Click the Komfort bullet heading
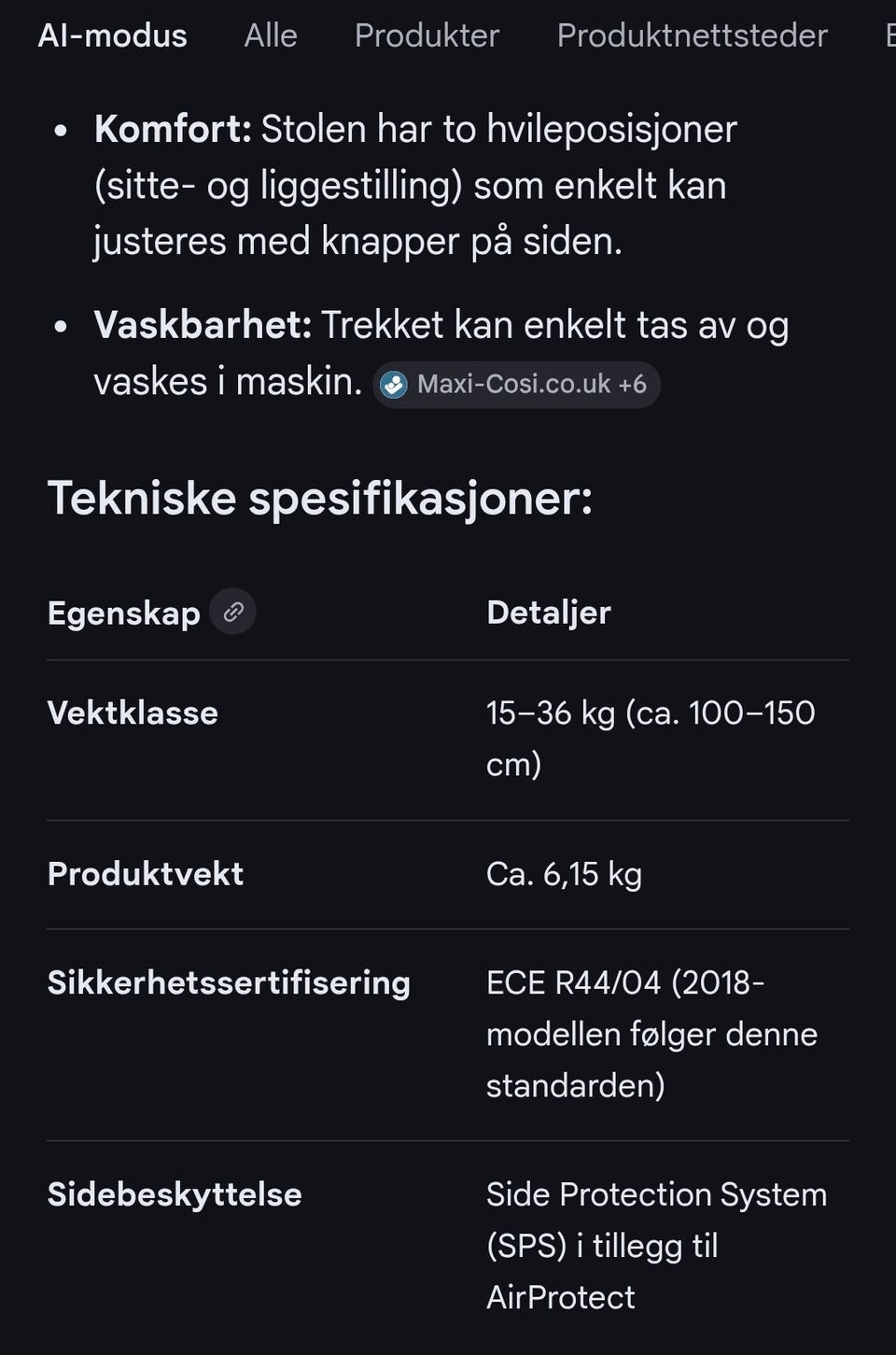The width and height of the screenshot is (896, 1355). pos(173,129)
